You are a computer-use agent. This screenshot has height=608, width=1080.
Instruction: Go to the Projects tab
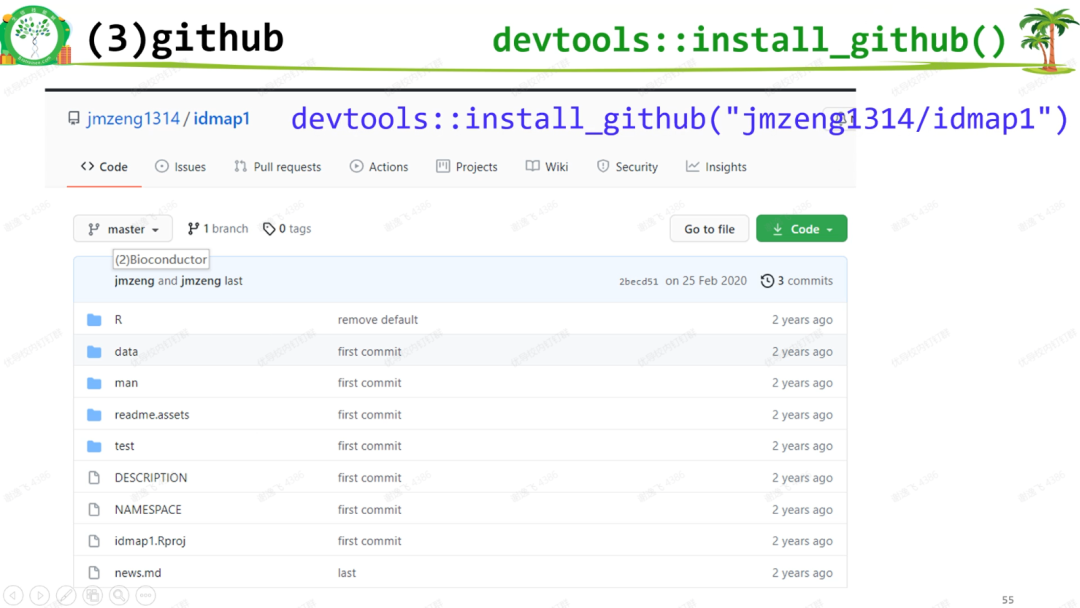(467, 167)
